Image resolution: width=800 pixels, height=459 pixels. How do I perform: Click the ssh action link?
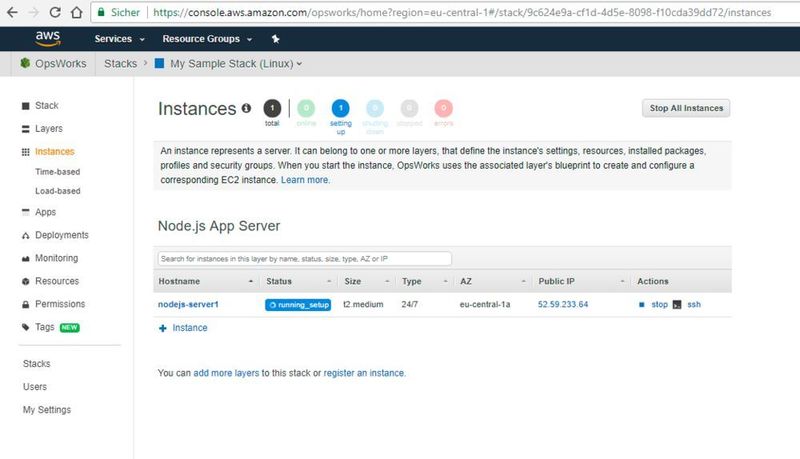click(x=694, y=304)
